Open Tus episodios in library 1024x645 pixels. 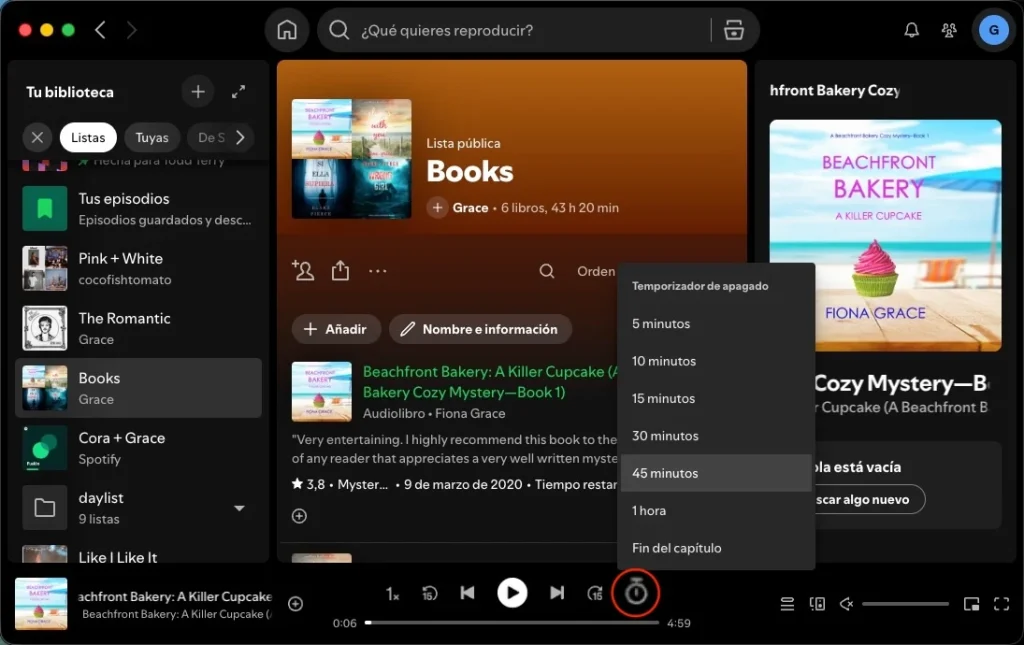pos(138,209)
